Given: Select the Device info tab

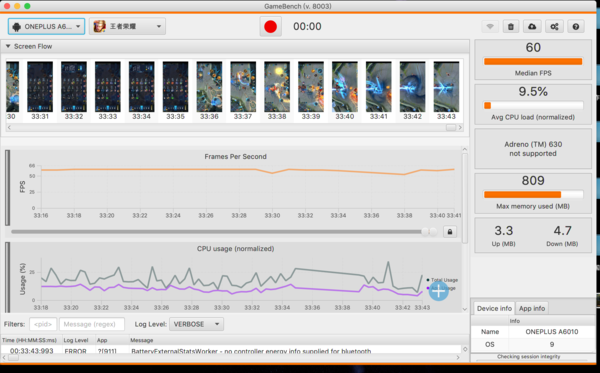Looking at the screenshot, I should (494, 308).
